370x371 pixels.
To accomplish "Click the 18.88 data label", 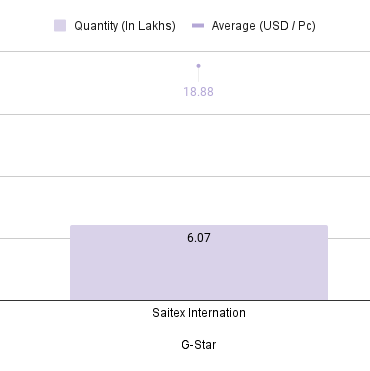I will (x=198, y=92).
